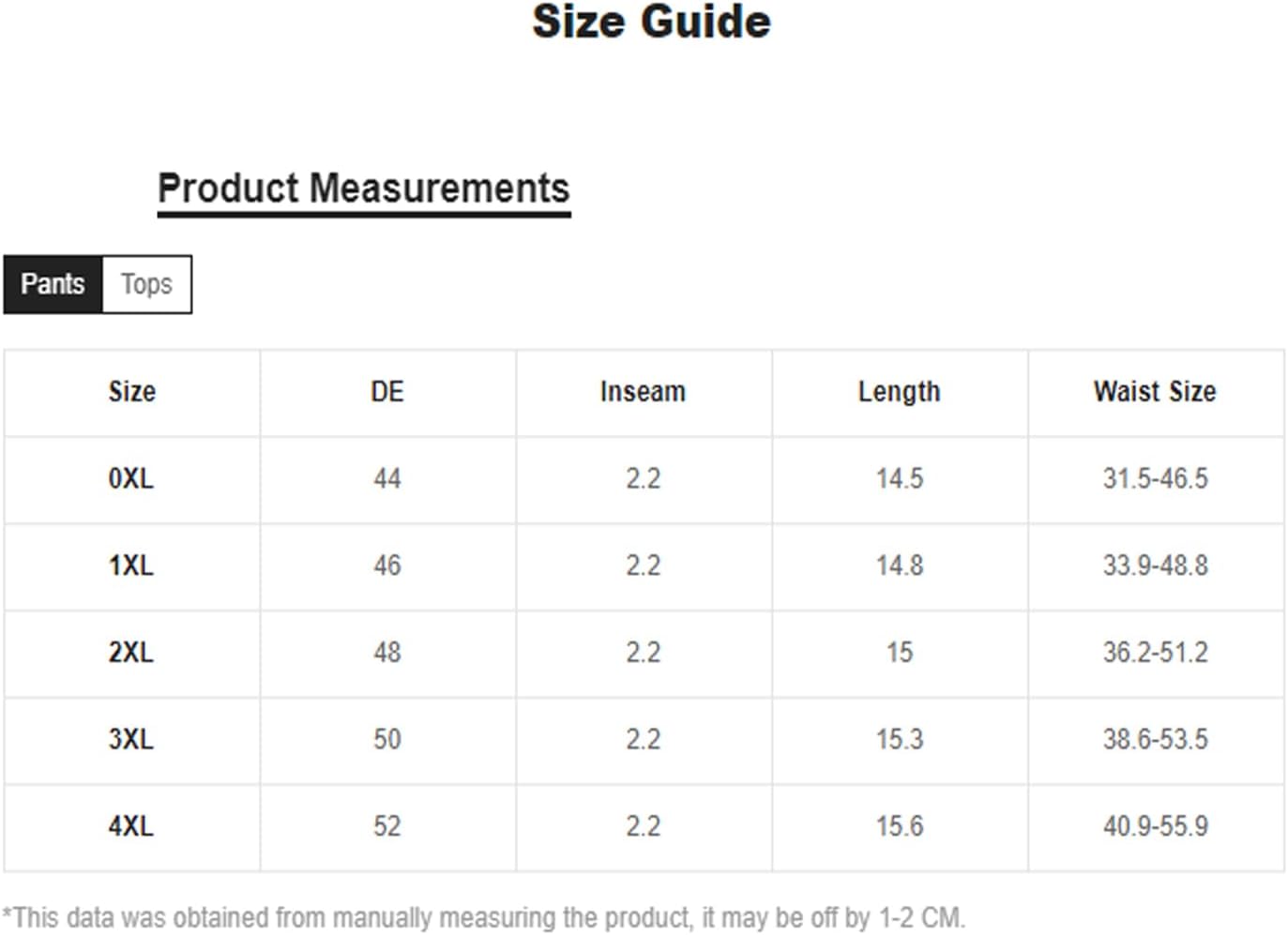Click the length value 15.6 cell
1288x935 pixels.
click(900, 827)
